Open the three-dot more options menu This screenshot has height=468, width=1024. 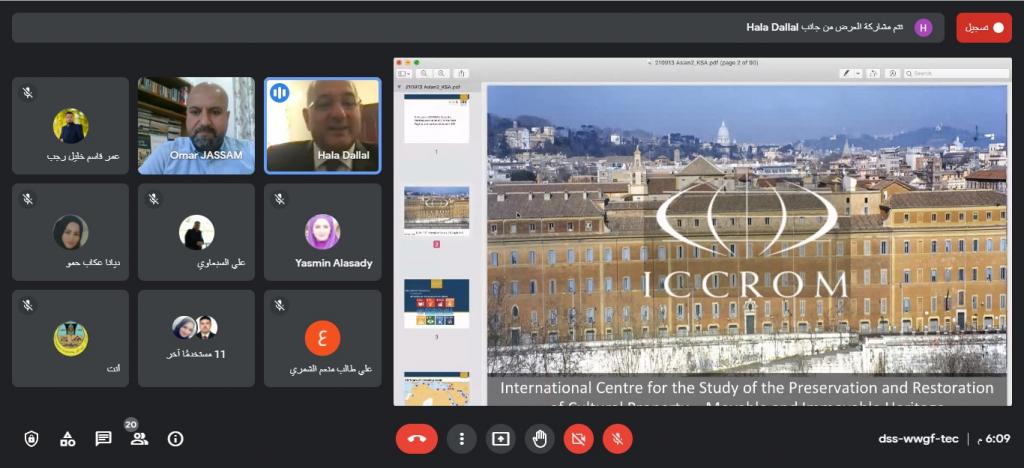coord(461,438)
